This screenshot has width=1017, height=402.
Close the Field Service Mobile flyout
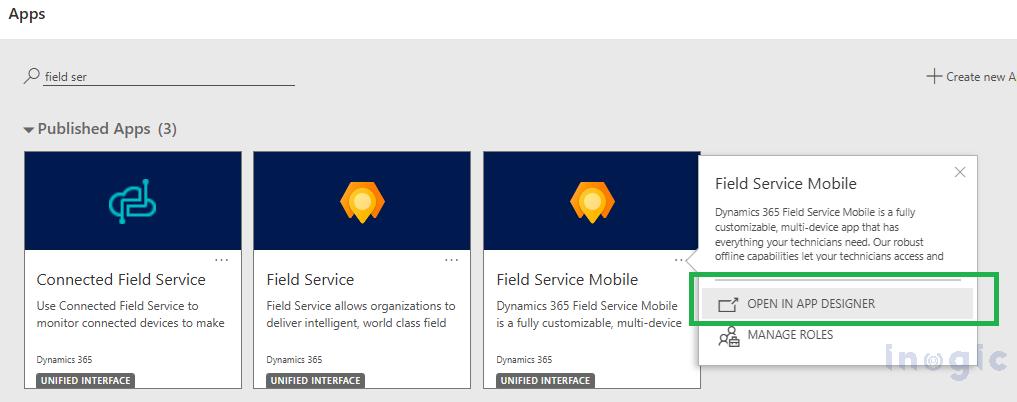click(x=960, y=172)
